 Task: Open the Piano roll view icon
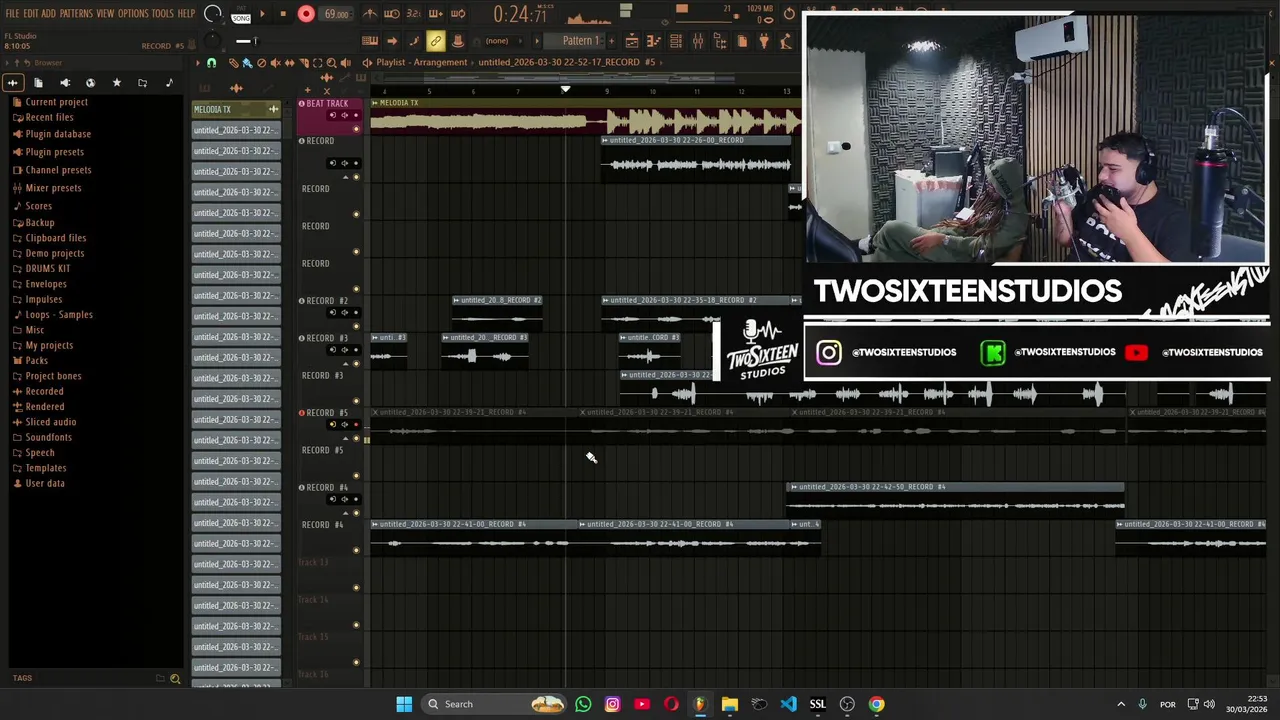pyautogui.click(x=653, y=41)
